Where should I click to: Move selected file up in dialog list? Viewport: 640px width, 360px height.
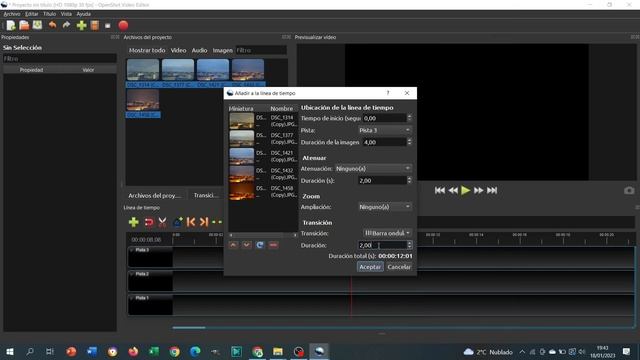pyautogui.click(x=233, y=245)
